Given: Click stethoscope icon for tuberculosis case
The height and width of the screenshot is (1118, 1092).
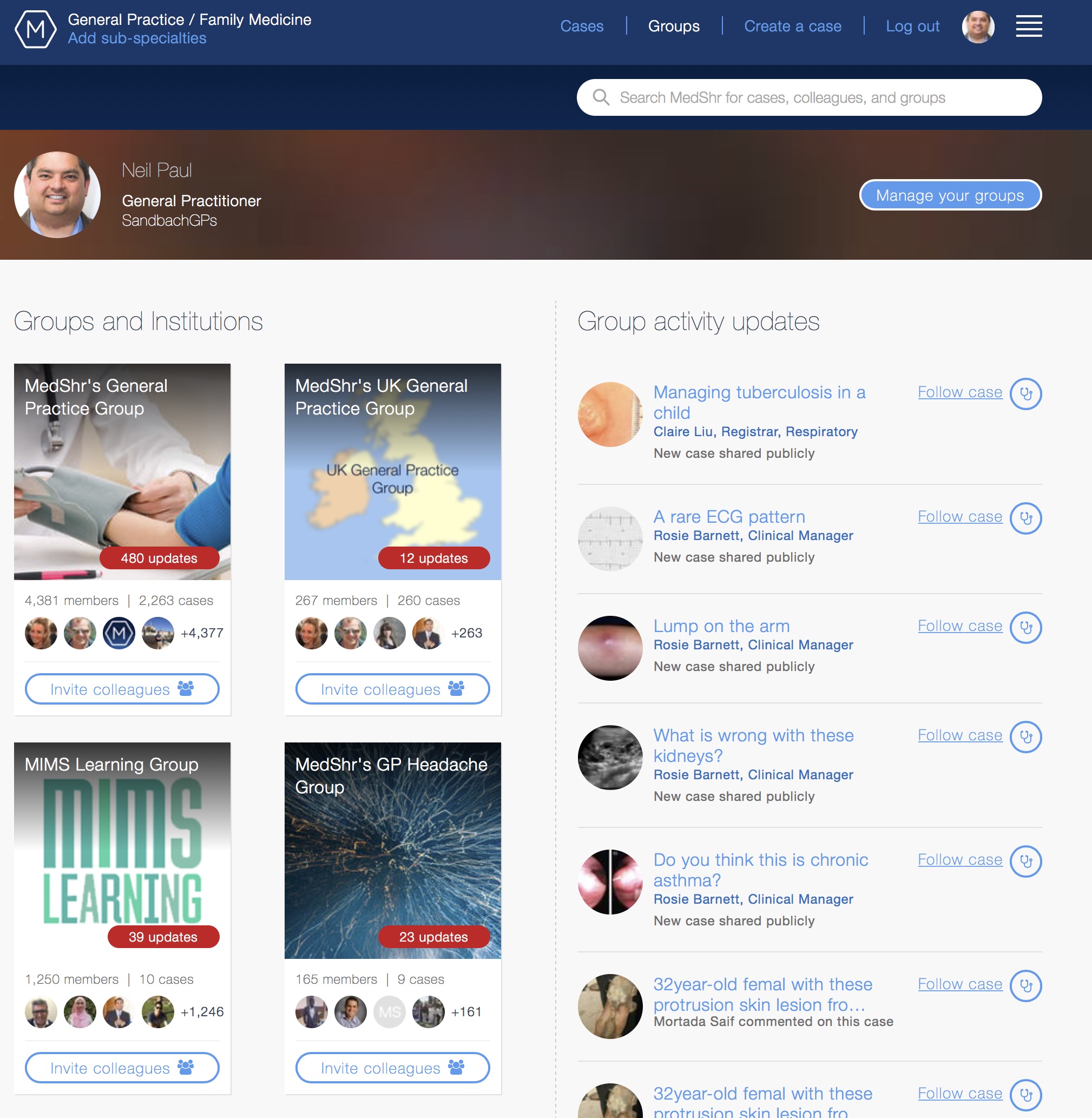Looking at the screenshot, I should (x=1025, y=393).
